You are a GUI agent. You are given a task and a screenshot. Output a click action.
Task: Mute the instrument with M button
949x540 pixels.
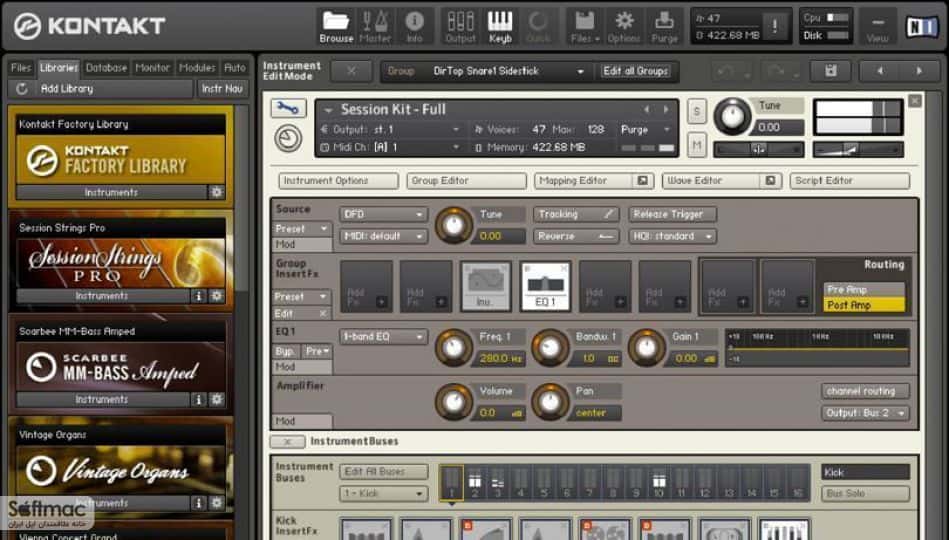tap(697, 145)
